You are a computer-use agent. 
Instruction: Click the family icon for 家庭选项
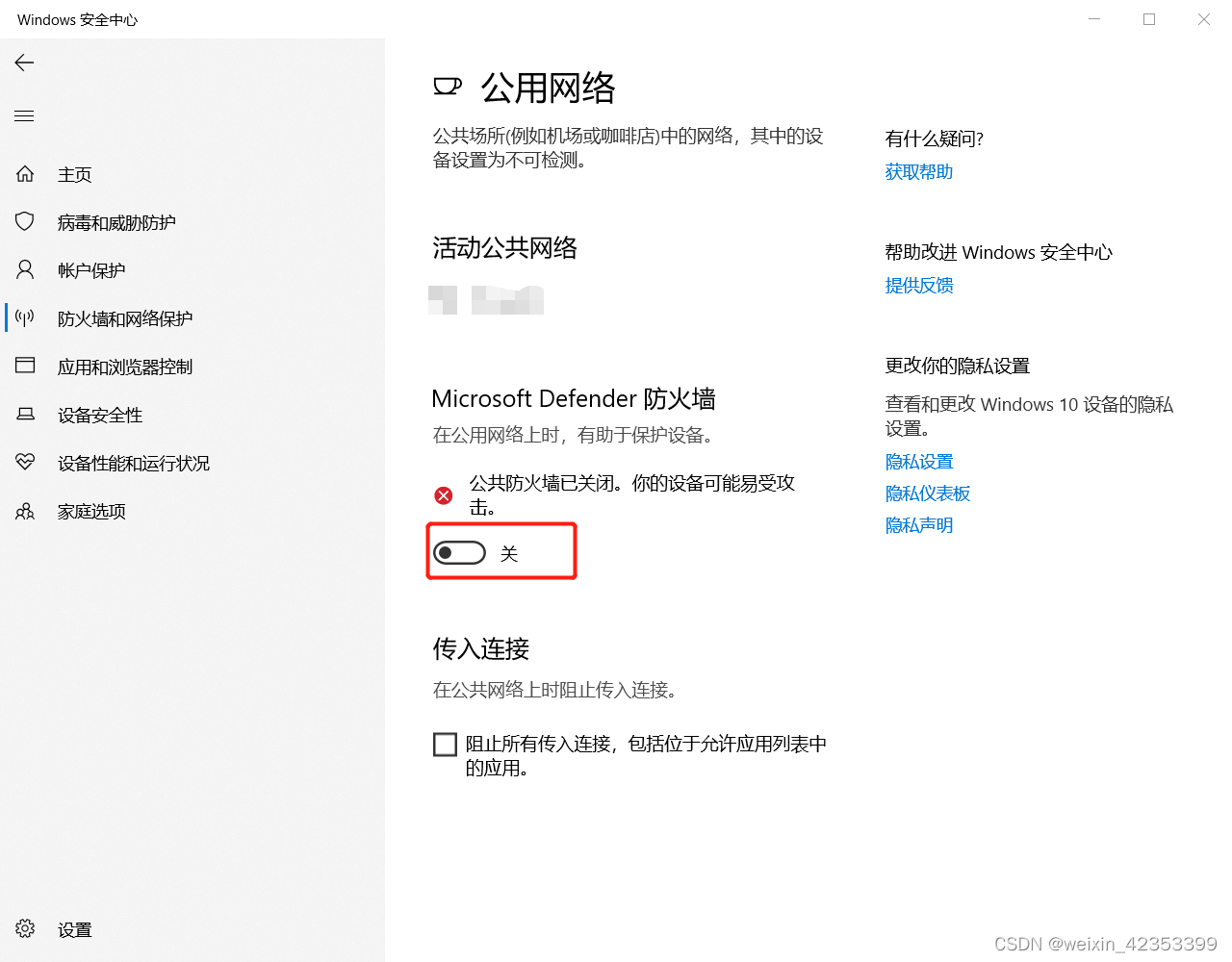click(x=25, y=511)
